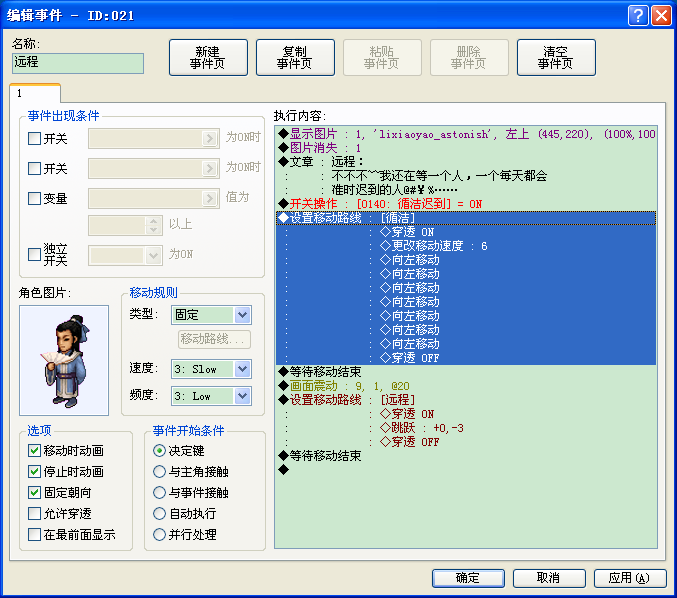Select the 开关操作 [0140: 循洁迟到] line
The image size is (677, 598).
pyautogui.click(x=466, y=204)
